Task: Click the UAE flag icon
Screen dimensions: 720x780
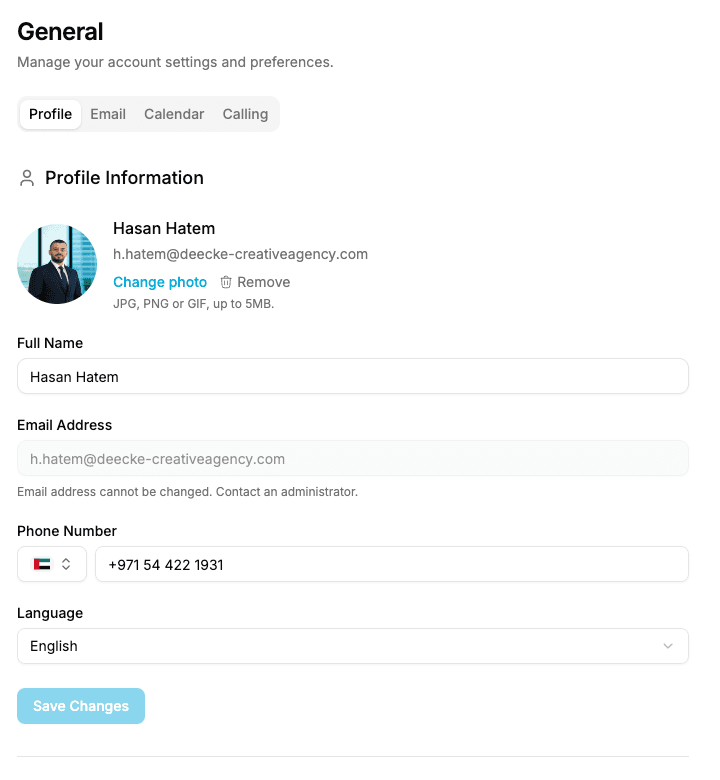Action: pyautogui.click(x=42, y=564)
